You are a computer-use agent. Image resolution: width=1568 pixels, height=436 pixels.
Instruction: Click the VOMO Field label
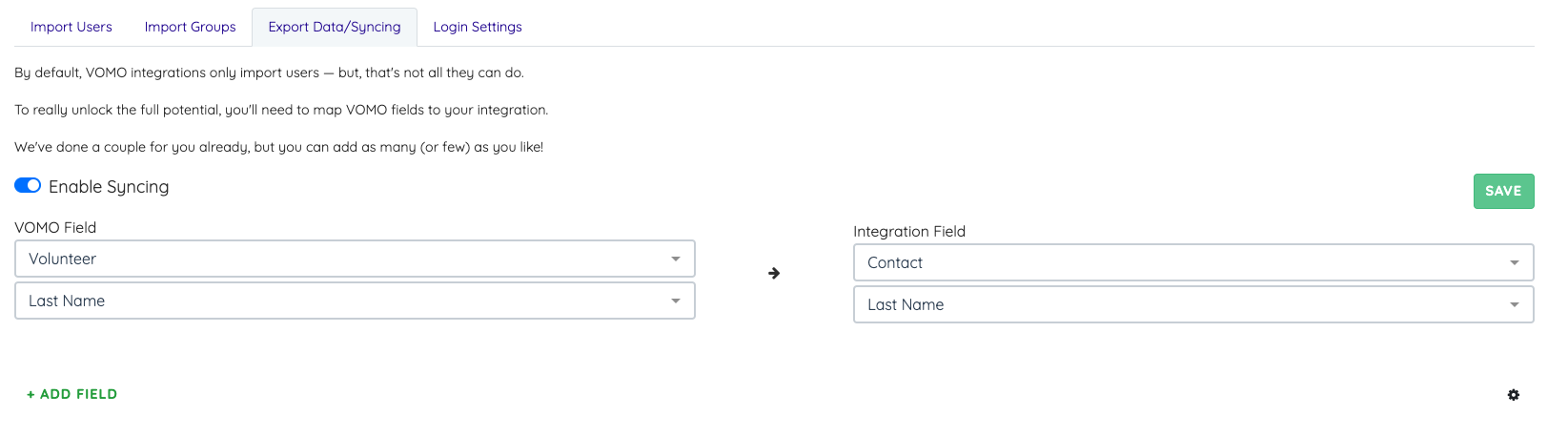pyautogui.click(x=55, y=227)
